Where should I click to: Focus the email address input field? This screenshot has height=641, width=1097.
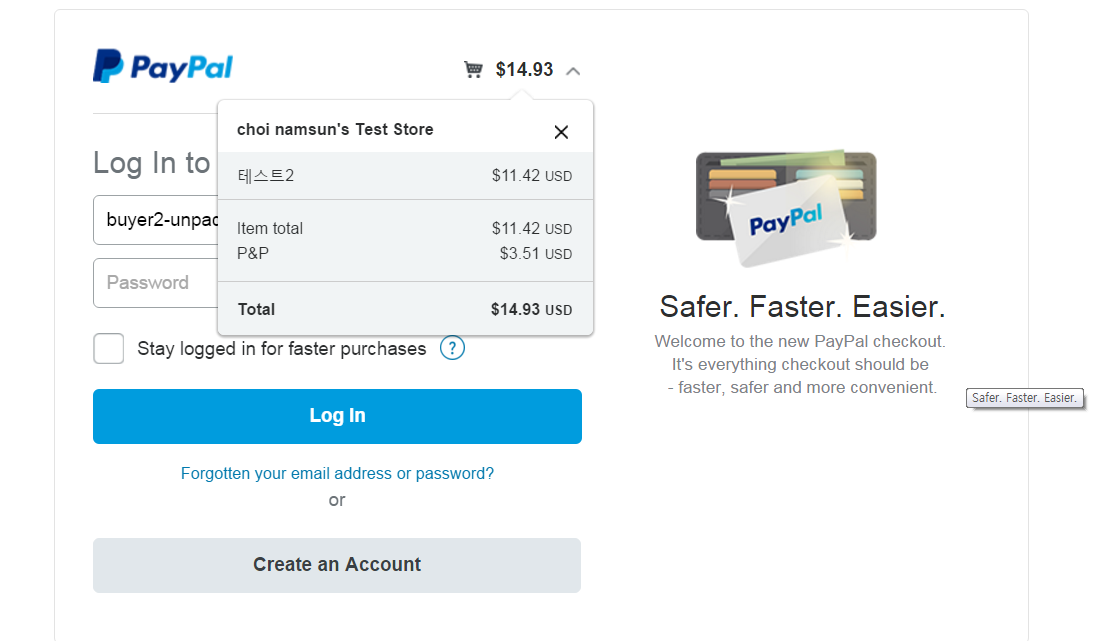click(x=155, y=221)
